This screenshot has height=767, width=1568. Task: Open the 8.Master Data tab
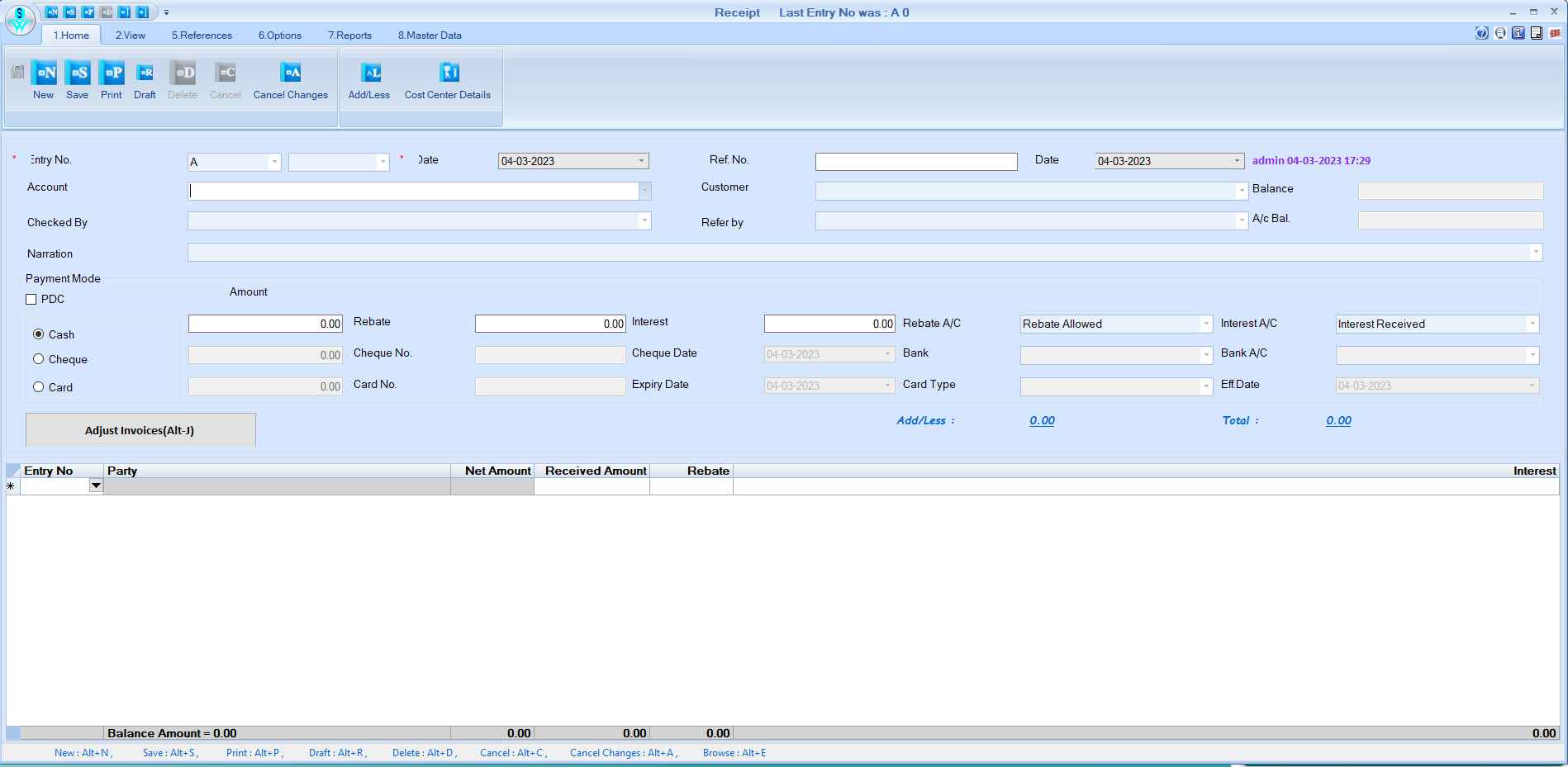coord(430,36)
